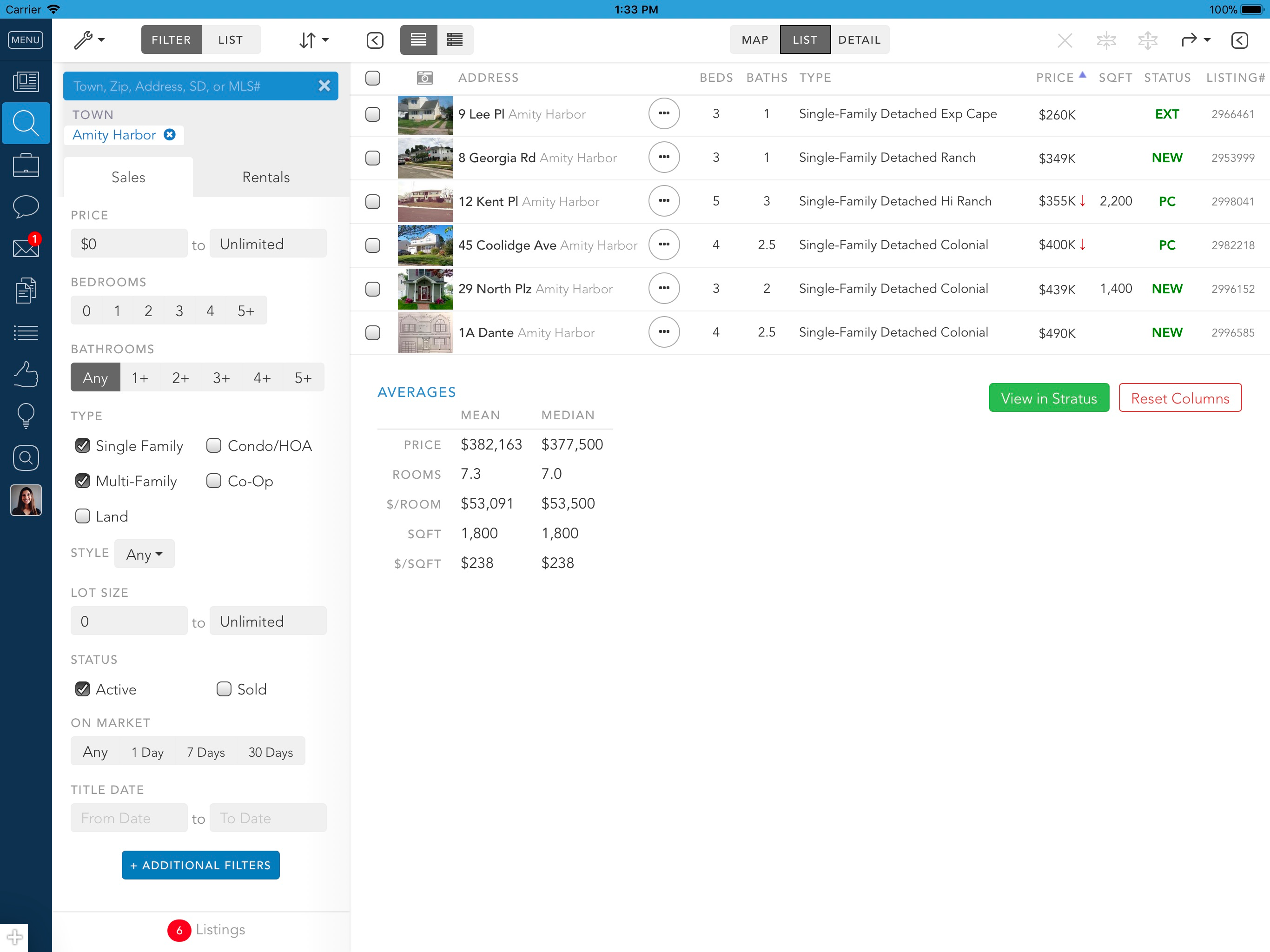Select 3 bedrooms

tap(179, 311)
